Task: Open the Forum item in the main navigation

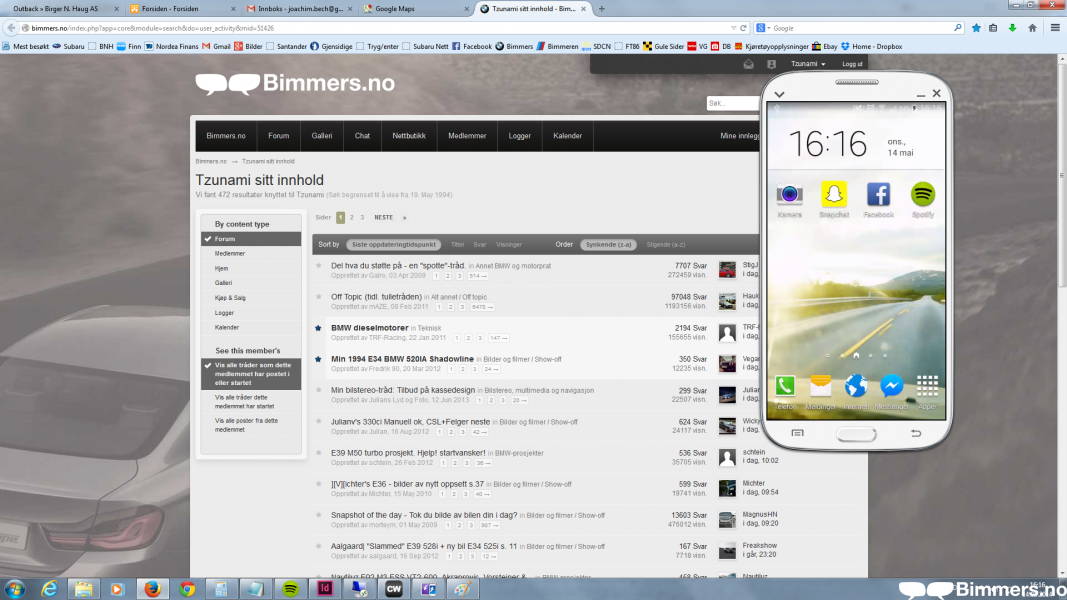Action: (278, 136)
